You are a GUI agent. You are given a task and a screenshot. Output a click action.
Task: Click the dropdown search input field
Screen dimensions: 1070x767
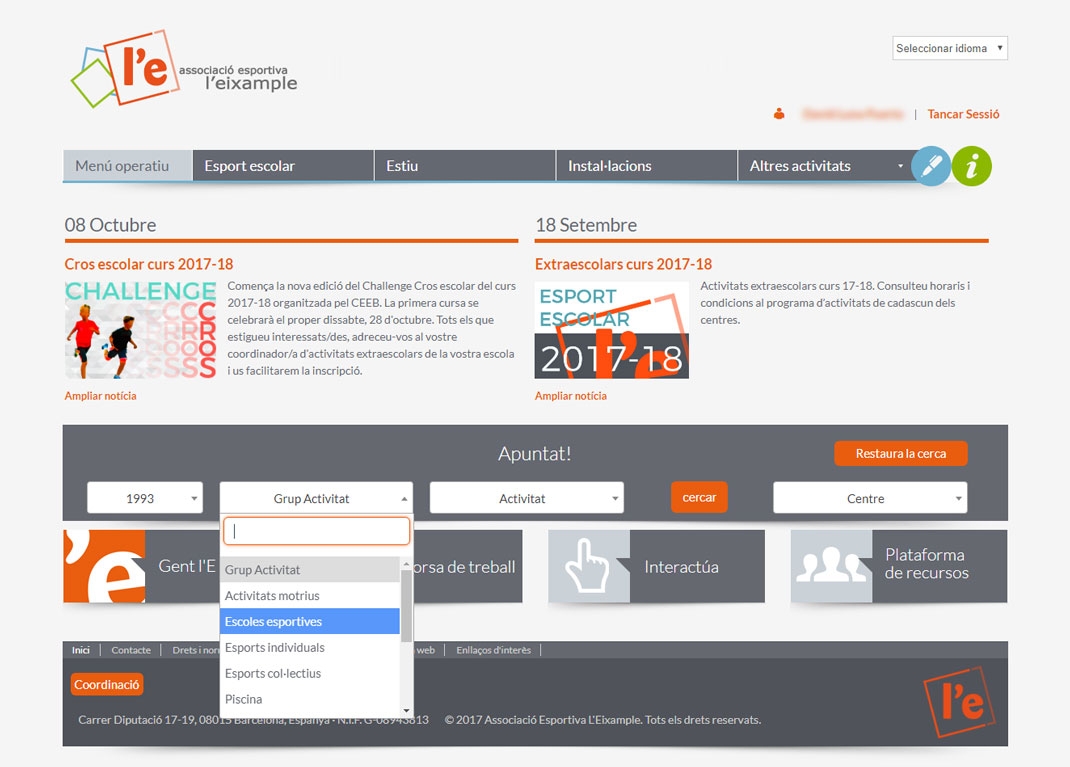(x=317, y=531)
